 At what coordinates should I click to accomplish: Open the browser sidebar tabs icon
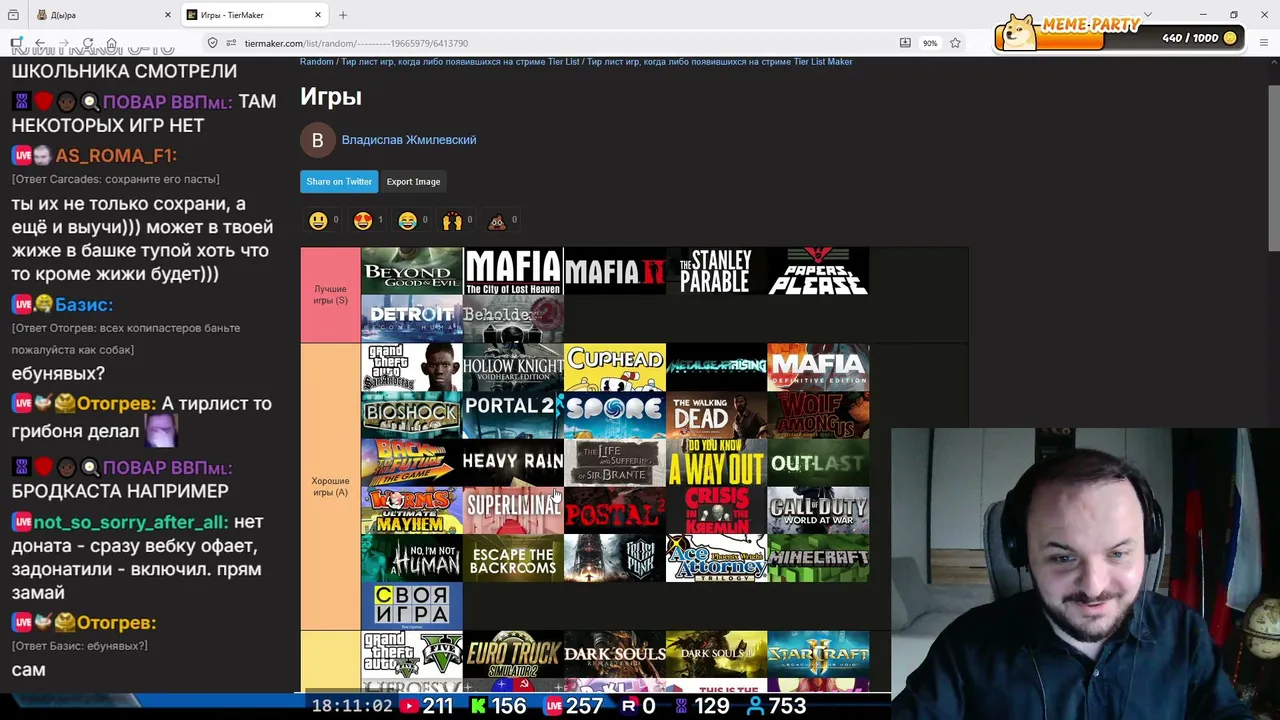point(14,15)
